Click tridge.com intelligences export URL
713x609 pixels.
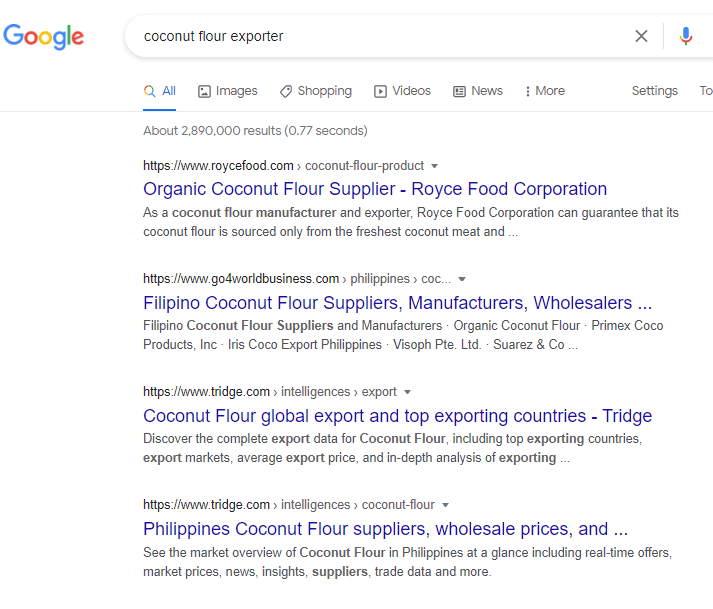coord(270,392)
